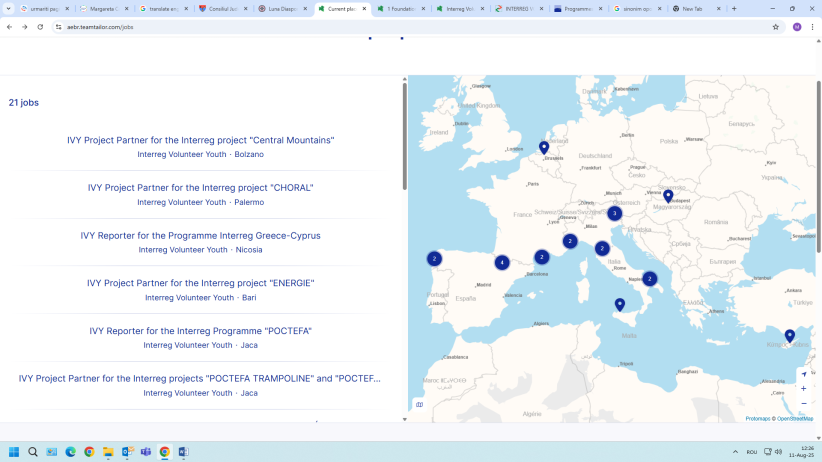
Task: Reload the page
Action: click(40, 27)
